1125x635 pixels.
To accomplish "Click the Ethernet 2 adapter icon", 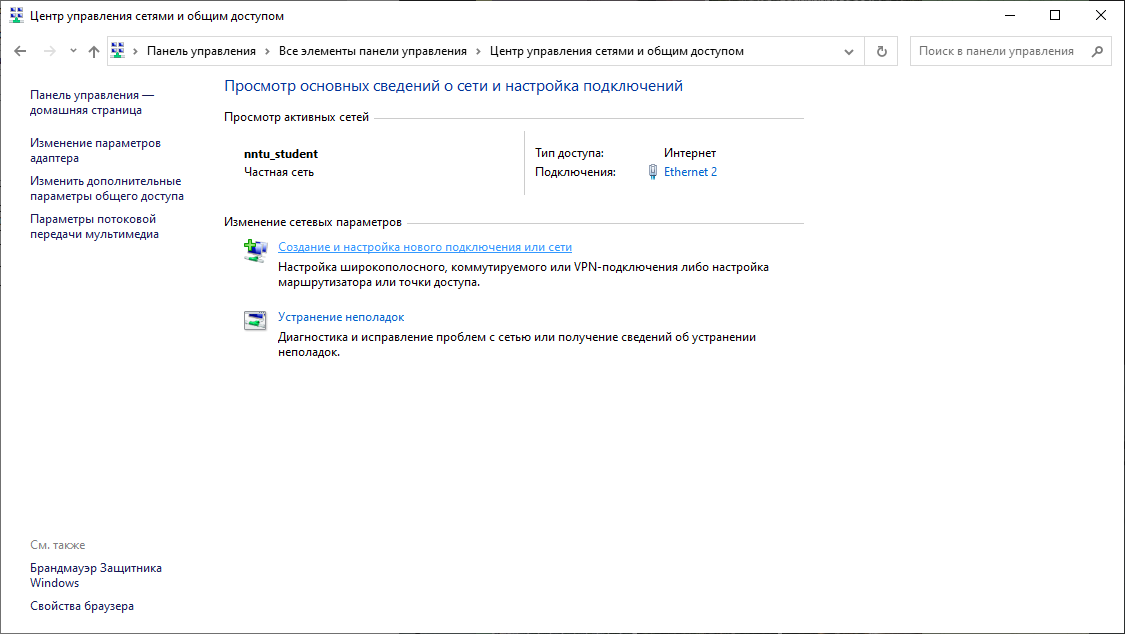I will (653, 172).
